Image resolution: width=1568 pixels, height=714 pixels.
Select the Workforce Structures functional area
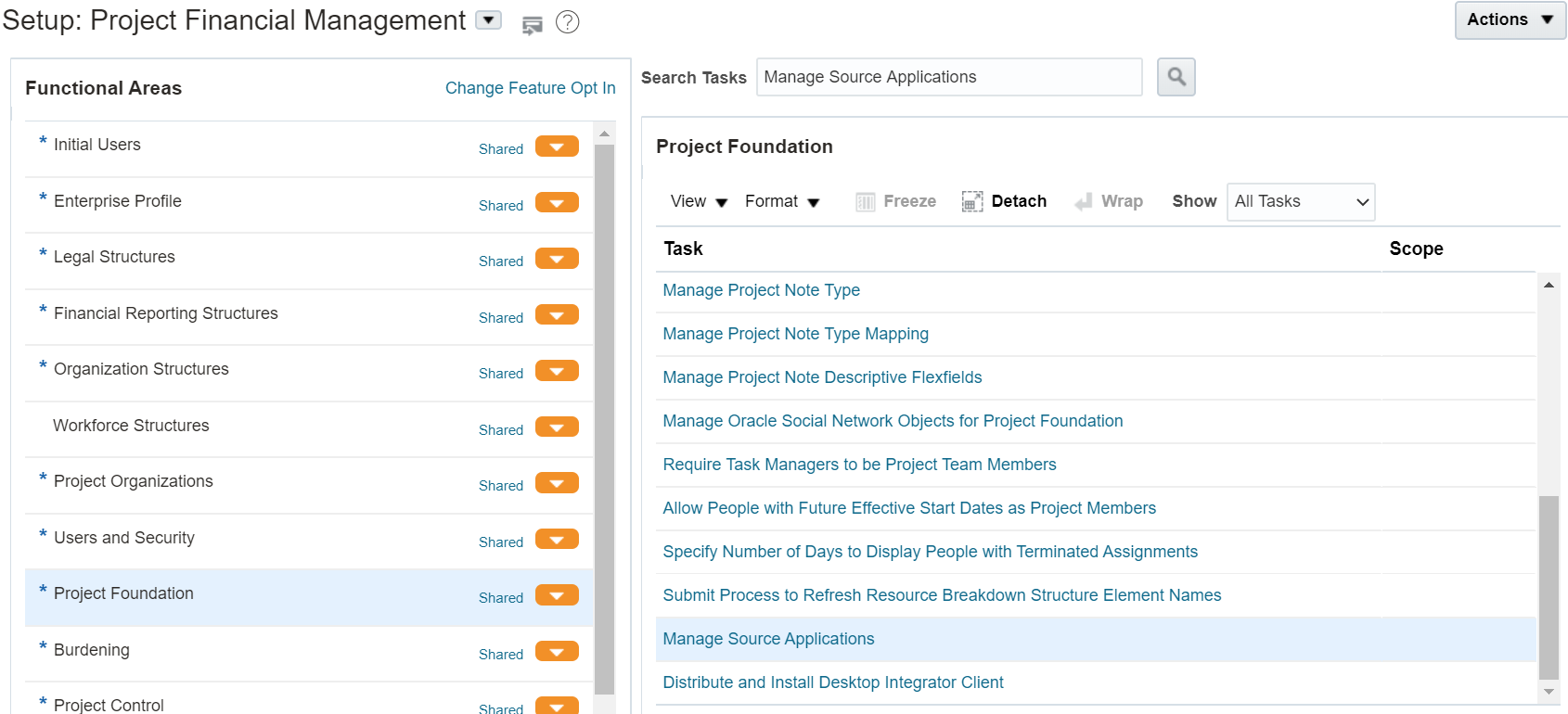(x=131, y=426)
